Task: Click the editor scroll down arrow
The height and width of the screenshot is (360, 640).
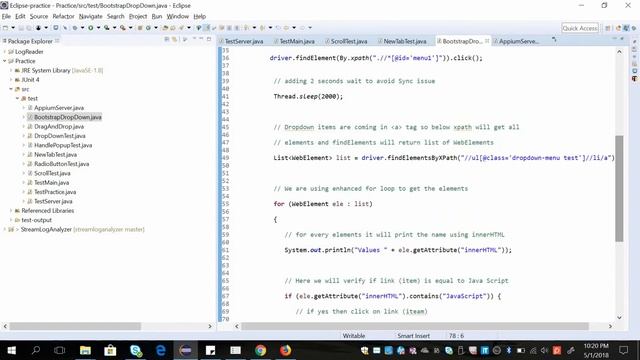Action: pyautogui.click(x=619, y=317)
